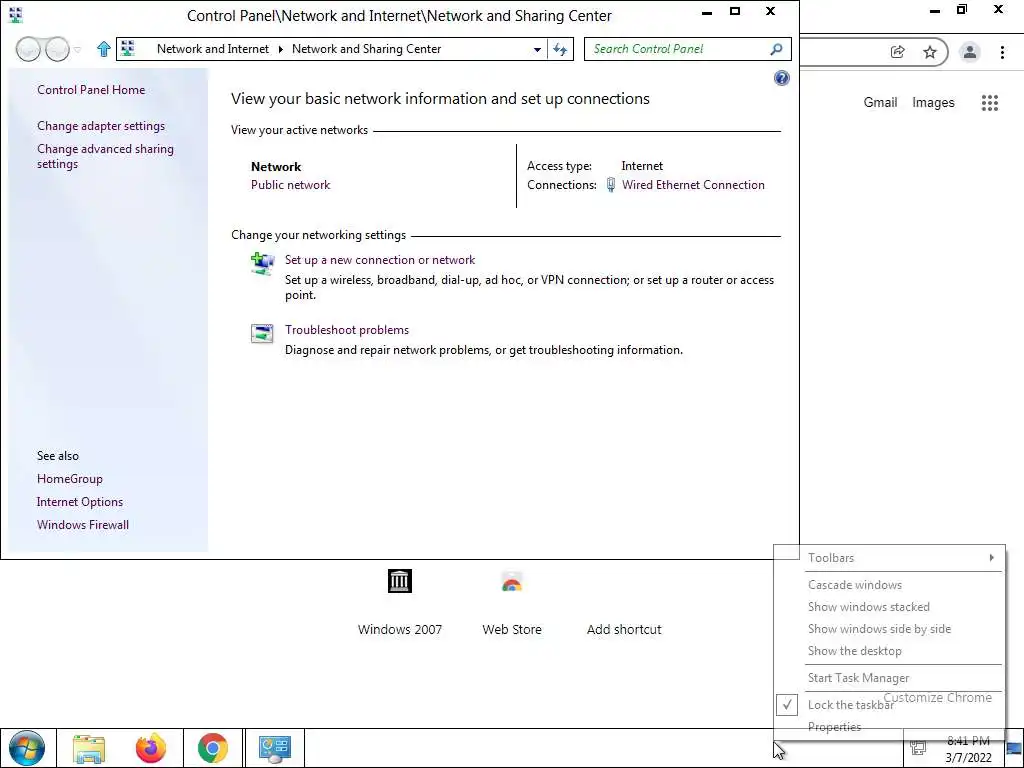The width and height of the screenshot is (1024, 768).
Task: Open the Windows Start button
Action: tap(27, 748)
